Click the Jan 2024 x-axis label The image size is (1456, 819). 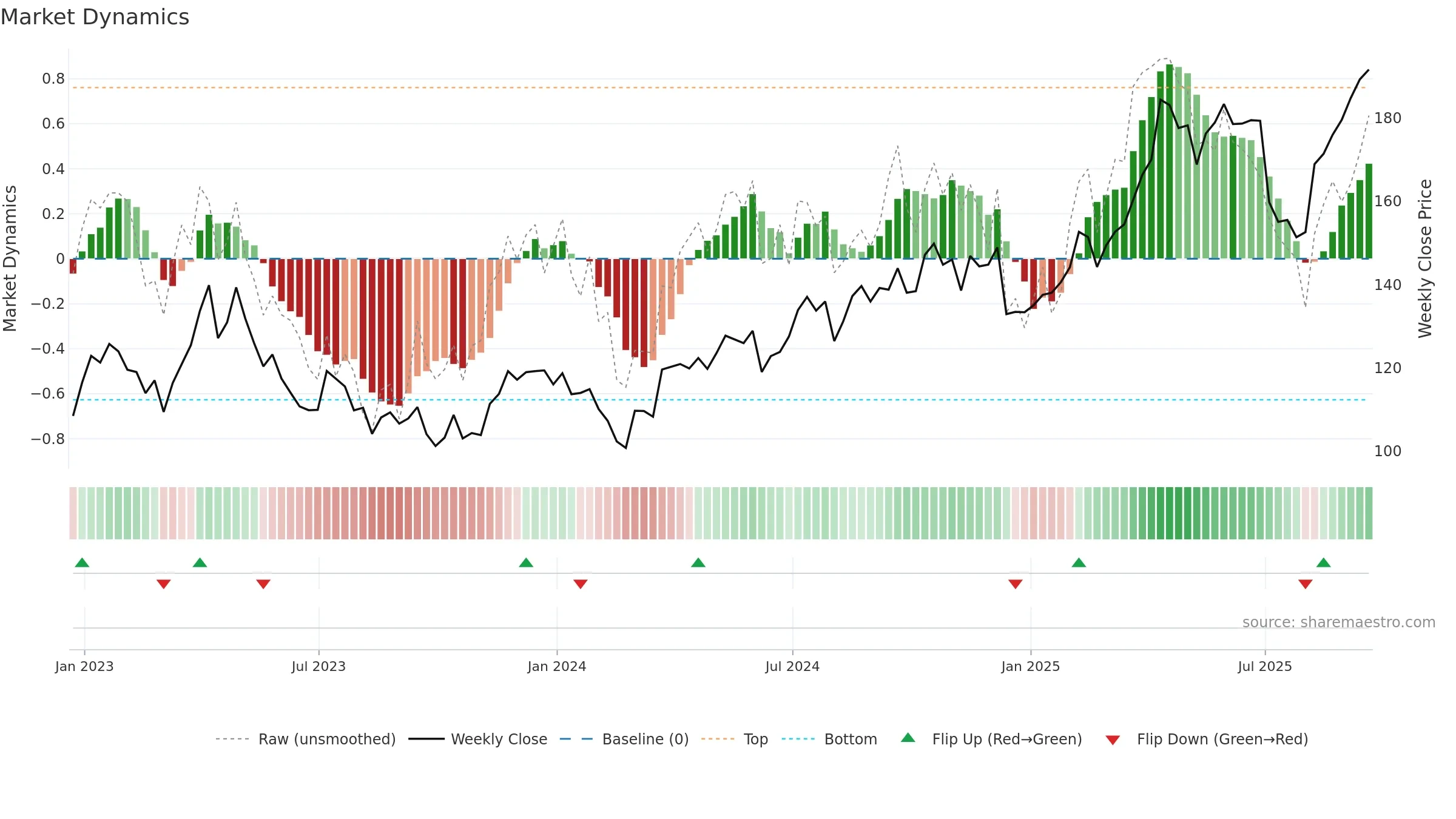pos(557,666)
